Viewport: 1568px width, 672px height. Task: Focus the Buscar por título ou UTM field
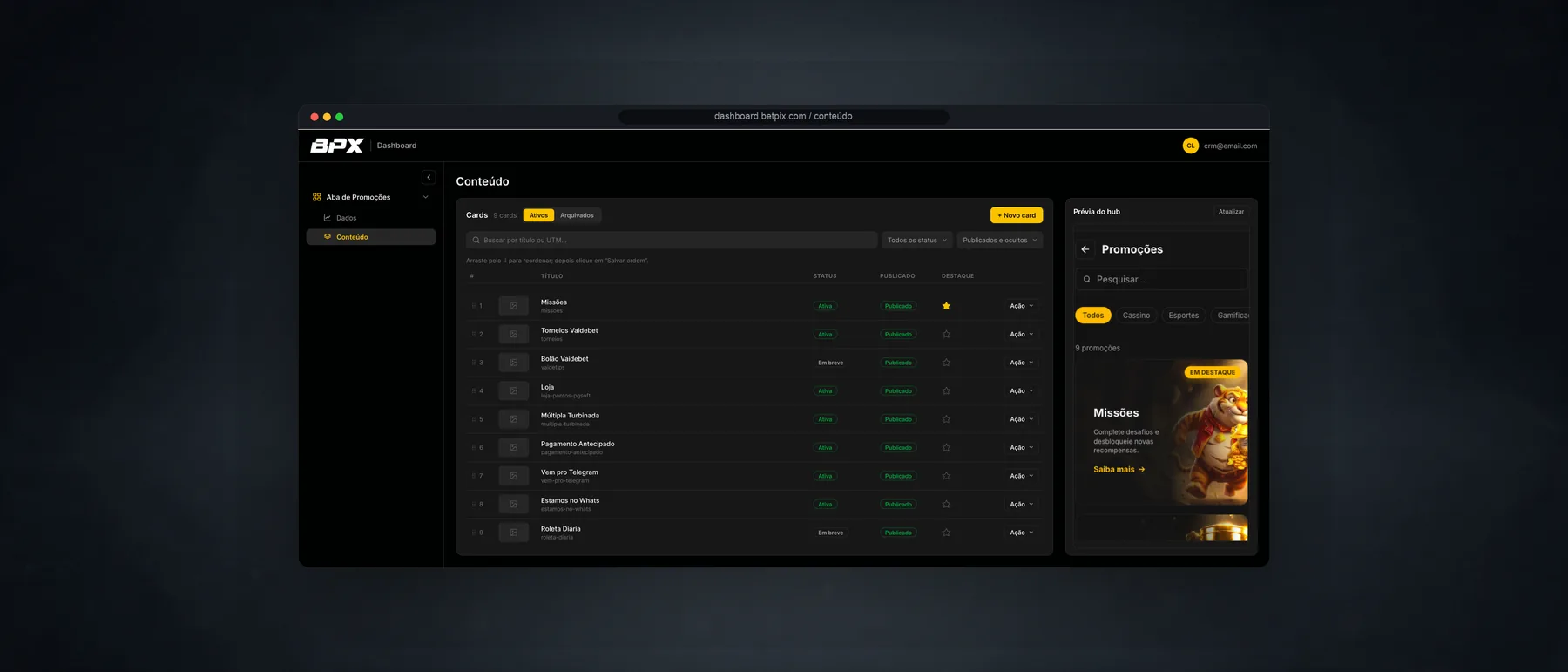[x=672, y=241]
